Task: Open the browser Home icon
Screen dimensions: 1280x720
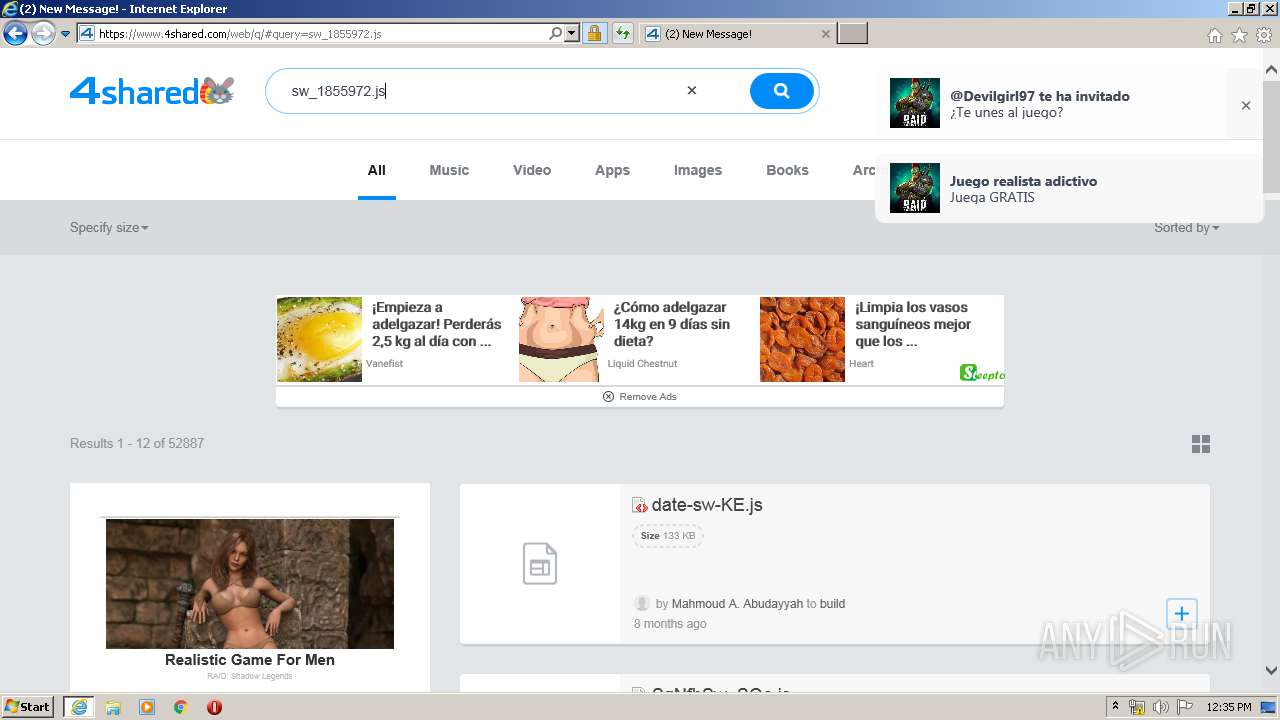Action: (x=1214, y=35)
